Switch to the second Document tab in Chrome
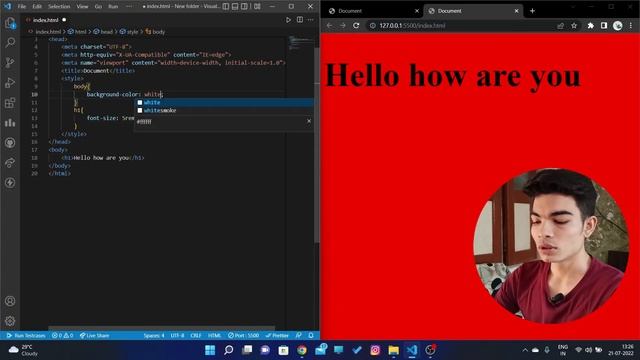This screenshot has width=640, height=360. pyautogui.click(x=473, y=11)
